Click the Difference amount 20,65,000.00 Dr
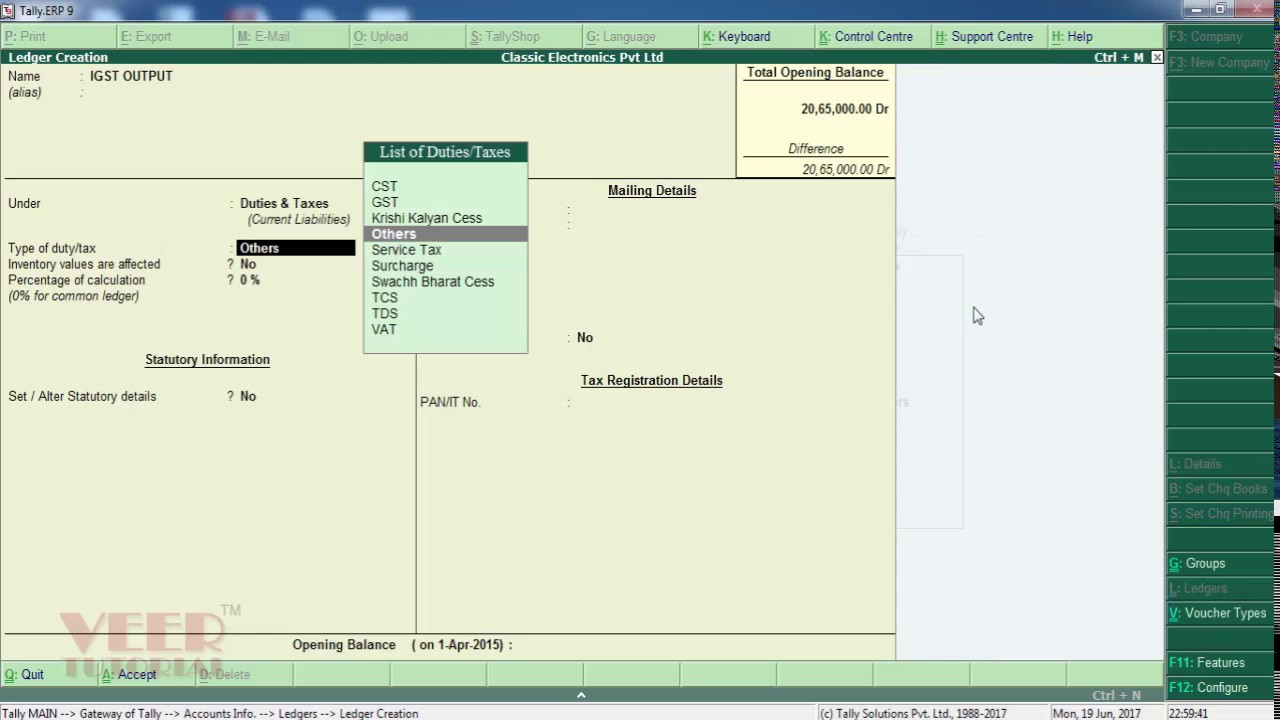 (x=846, y=170)
